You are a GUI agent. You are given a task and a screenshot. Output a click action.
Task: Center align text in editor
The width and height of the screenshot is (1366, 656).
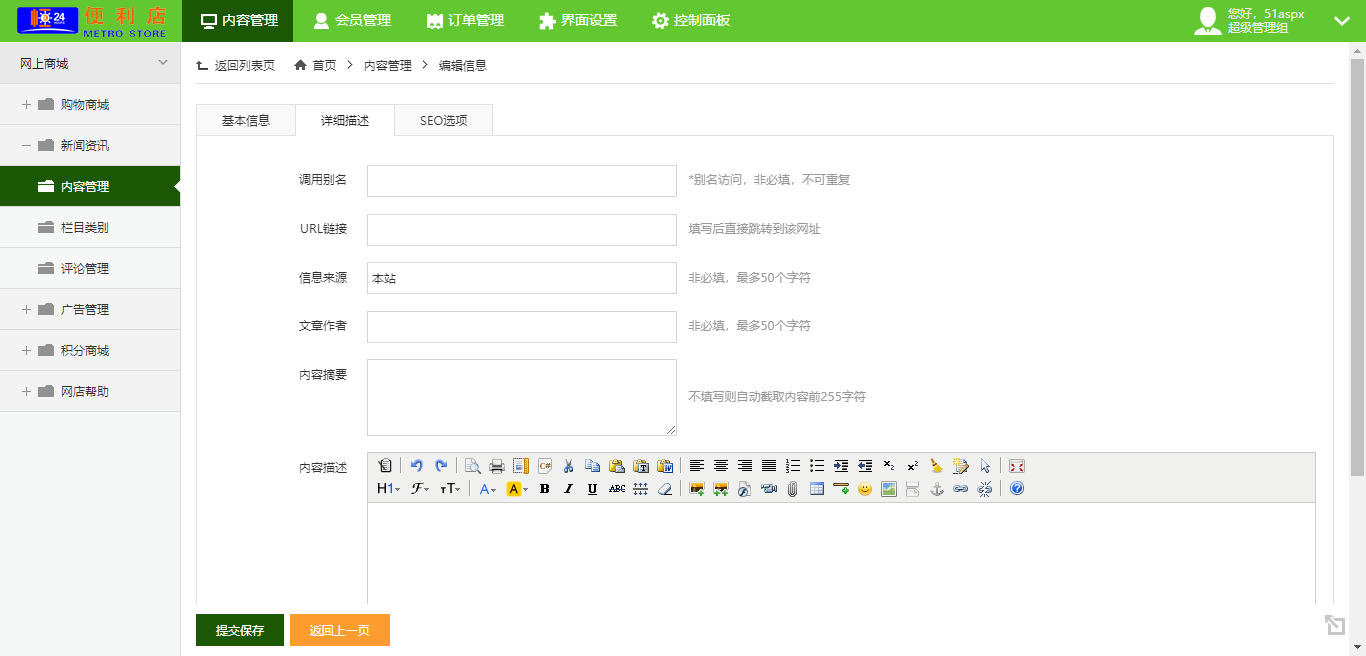point(721,466)
